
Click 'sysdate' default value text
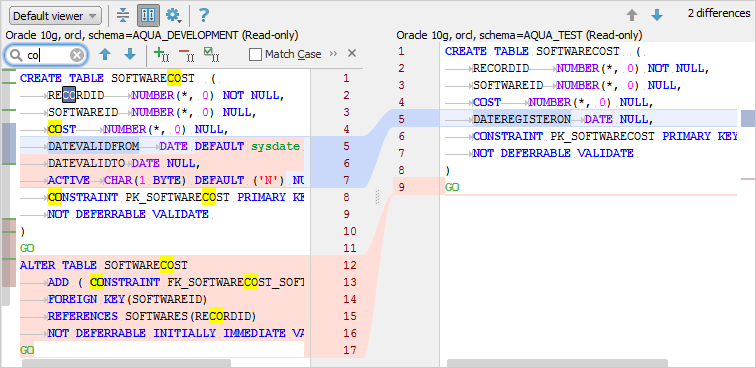275,146
